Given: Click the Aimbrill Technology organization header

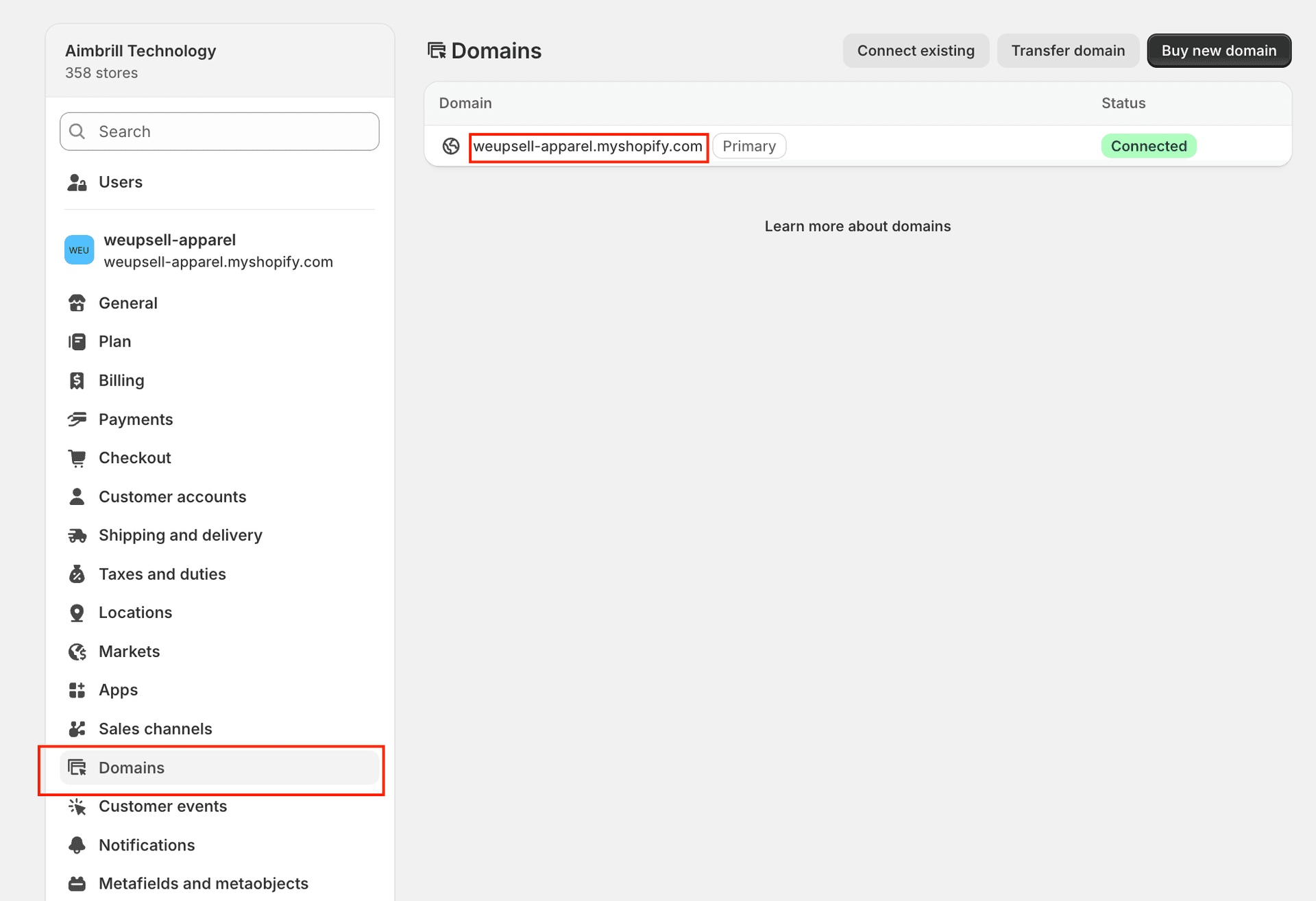Looking at the screenshot, I should point(219,61).
